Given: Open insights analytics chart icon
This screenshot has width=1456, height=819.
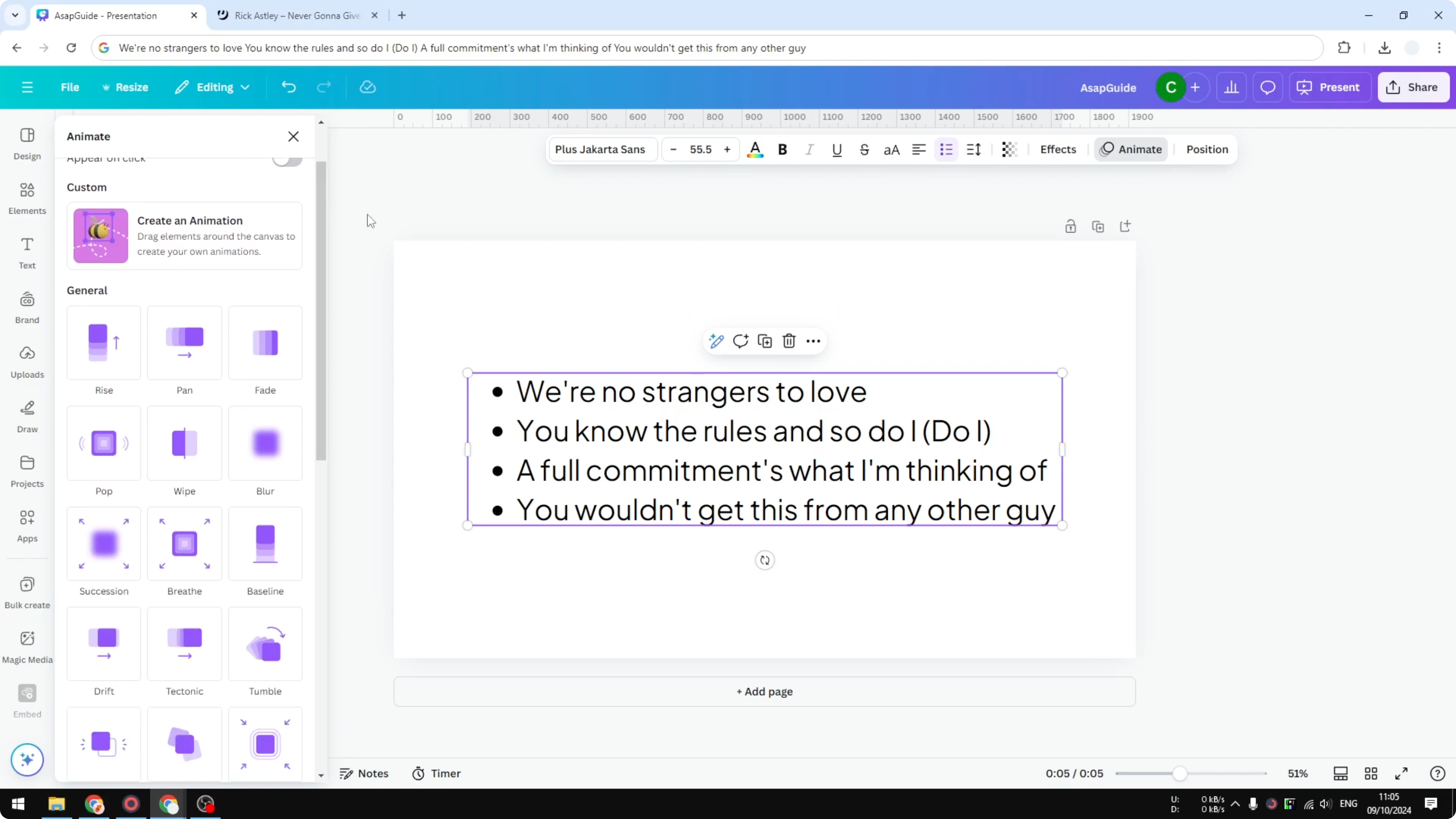Looking at the screenshot, I should pos(1232,87).
